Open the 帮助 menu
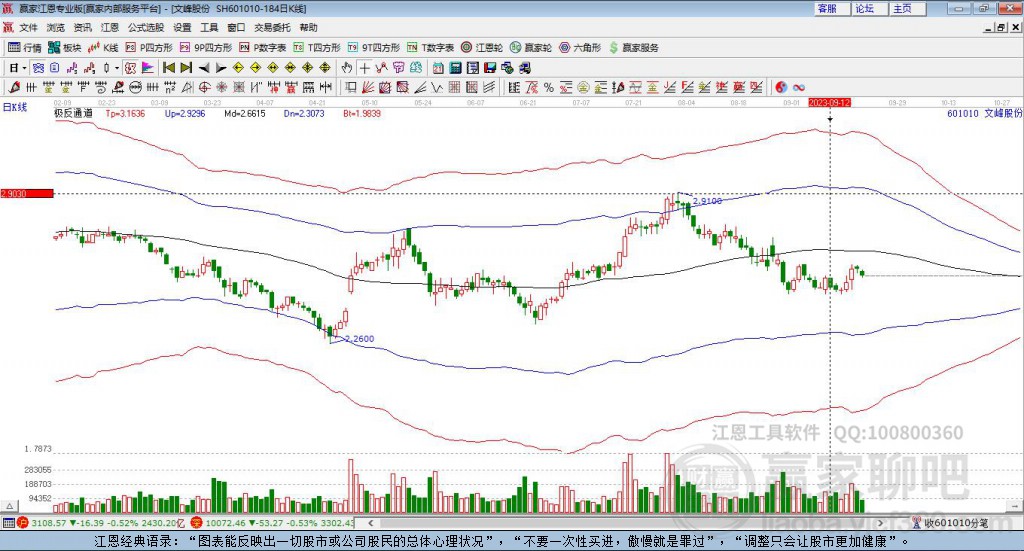The image size is (1024, 551). [x=308, y=27]
